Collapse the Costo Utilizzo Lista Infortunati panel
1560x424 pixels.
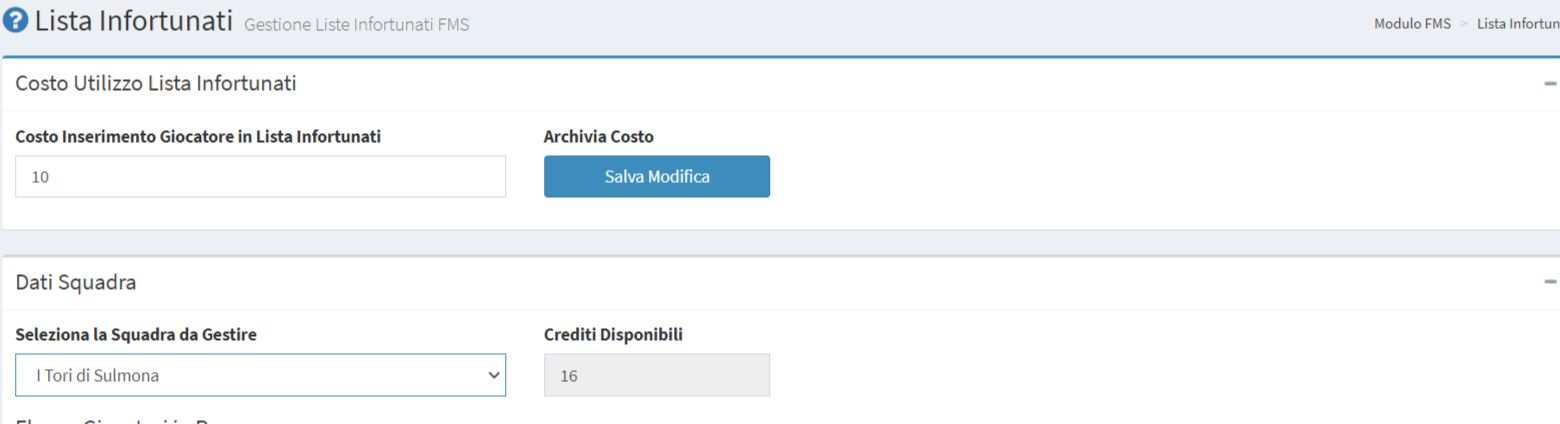click(1550, 84)
